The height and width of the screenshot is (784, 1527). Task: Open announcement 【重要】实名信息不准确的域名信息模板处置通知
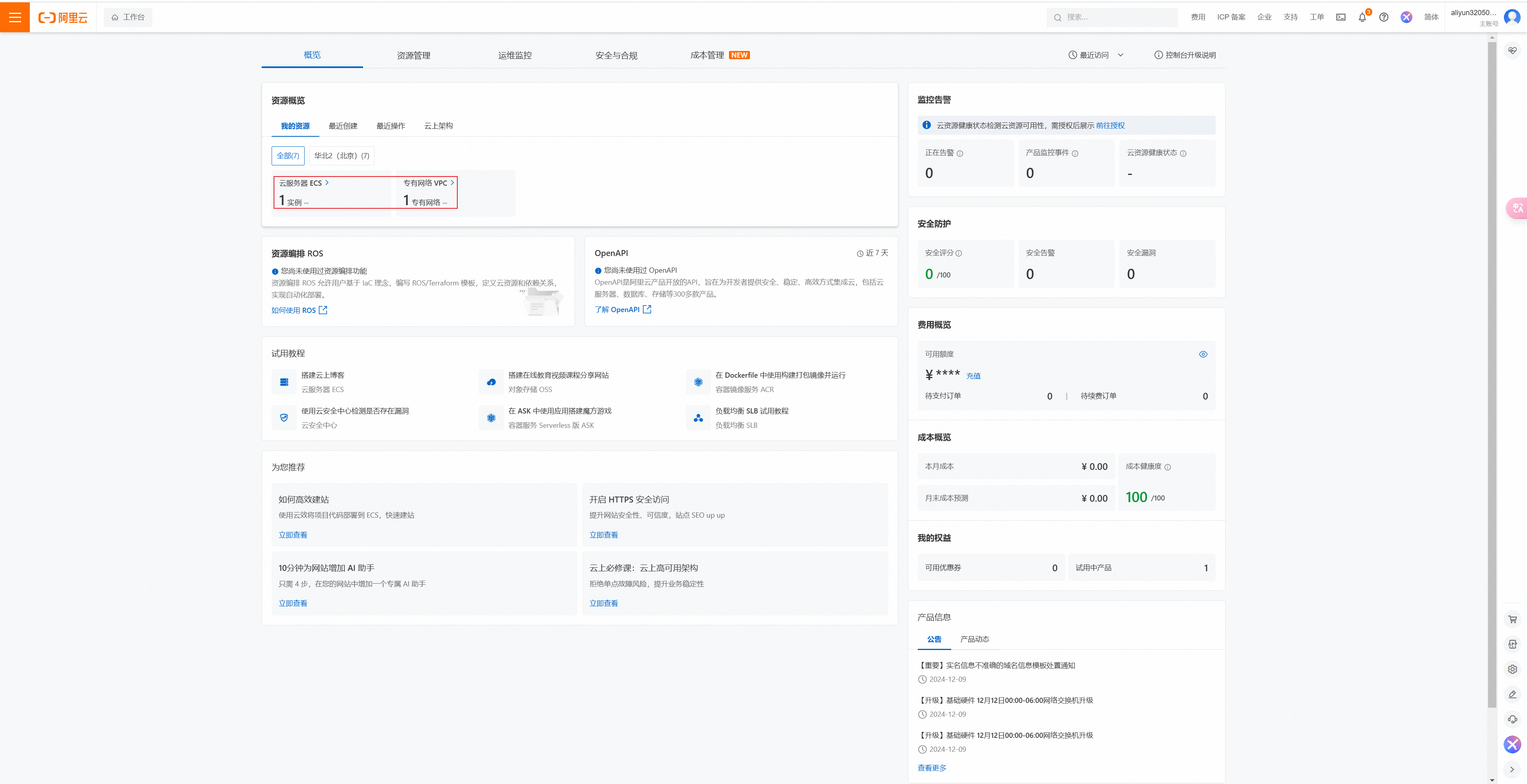pos(997,666)
